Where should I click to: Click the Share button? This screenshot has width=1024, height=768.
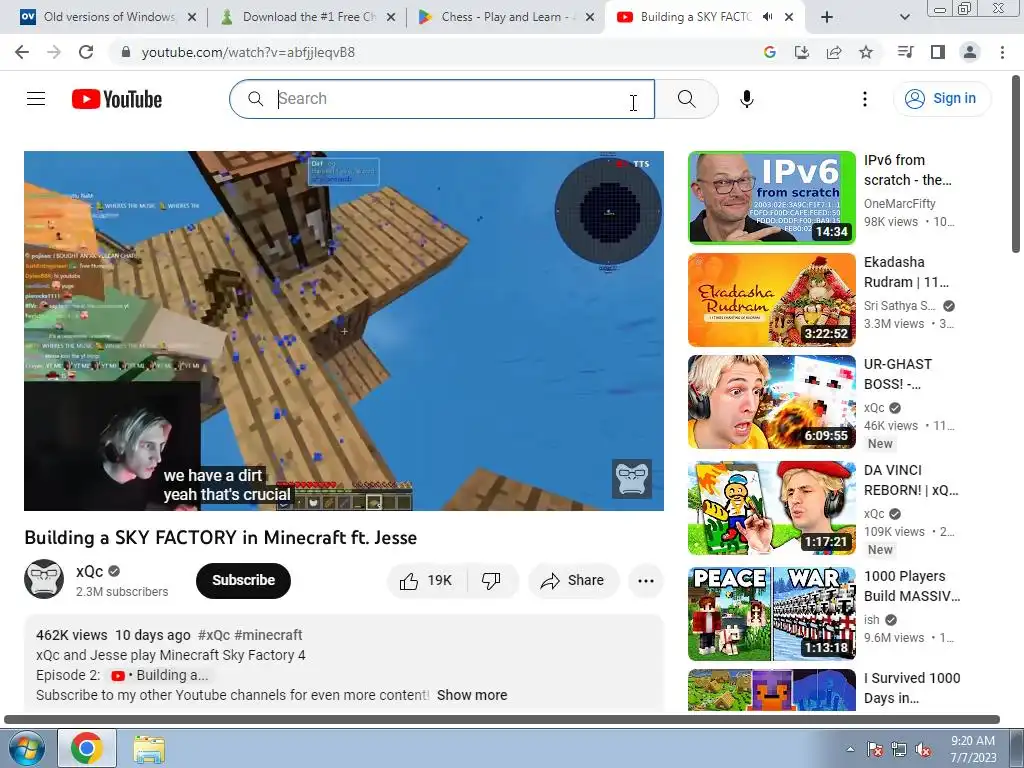coord(573,581)
